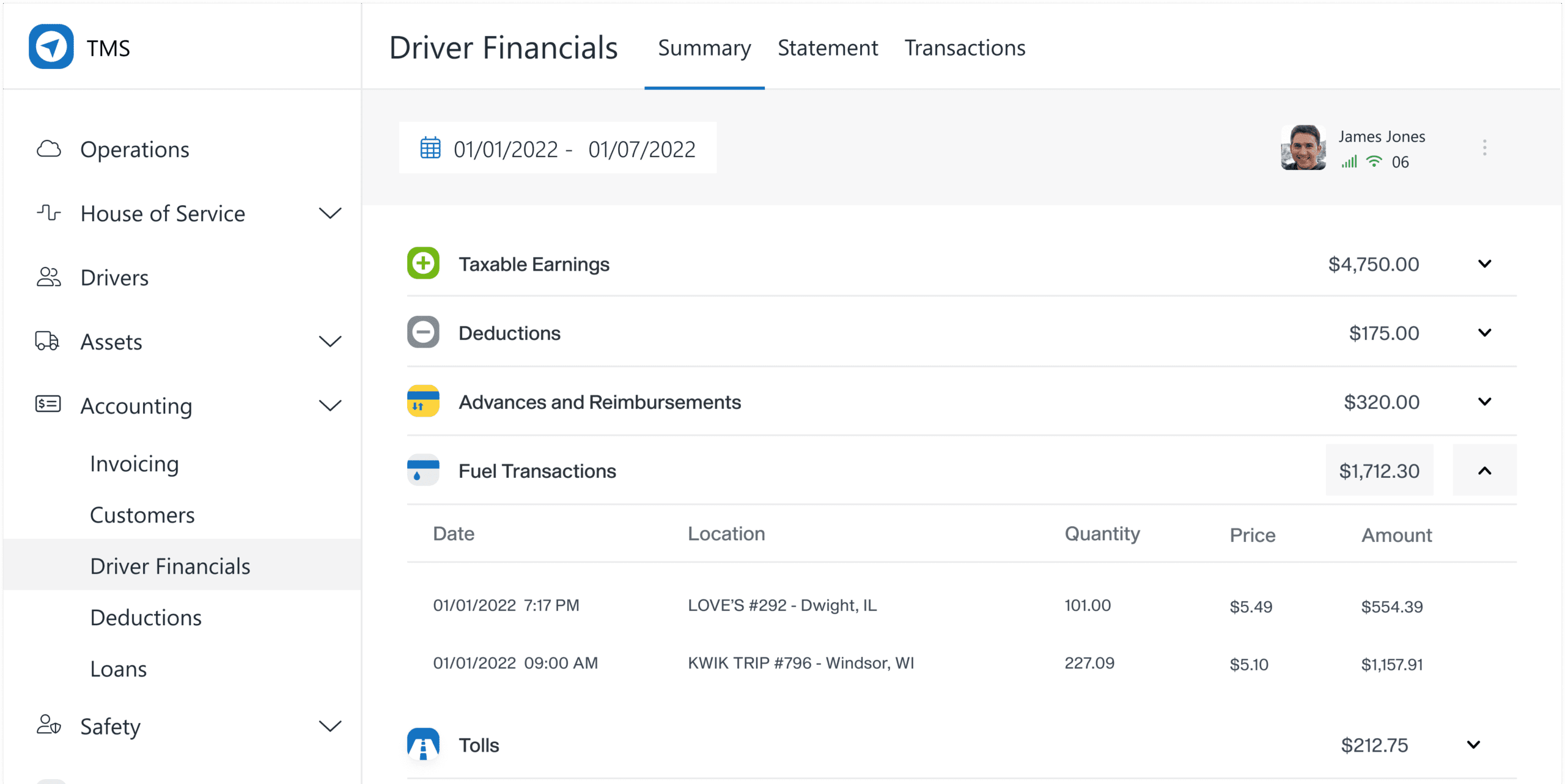The image size is (1565, 784).
Task: Click the calendar icon in date range picker
Action: click(430, 147)
